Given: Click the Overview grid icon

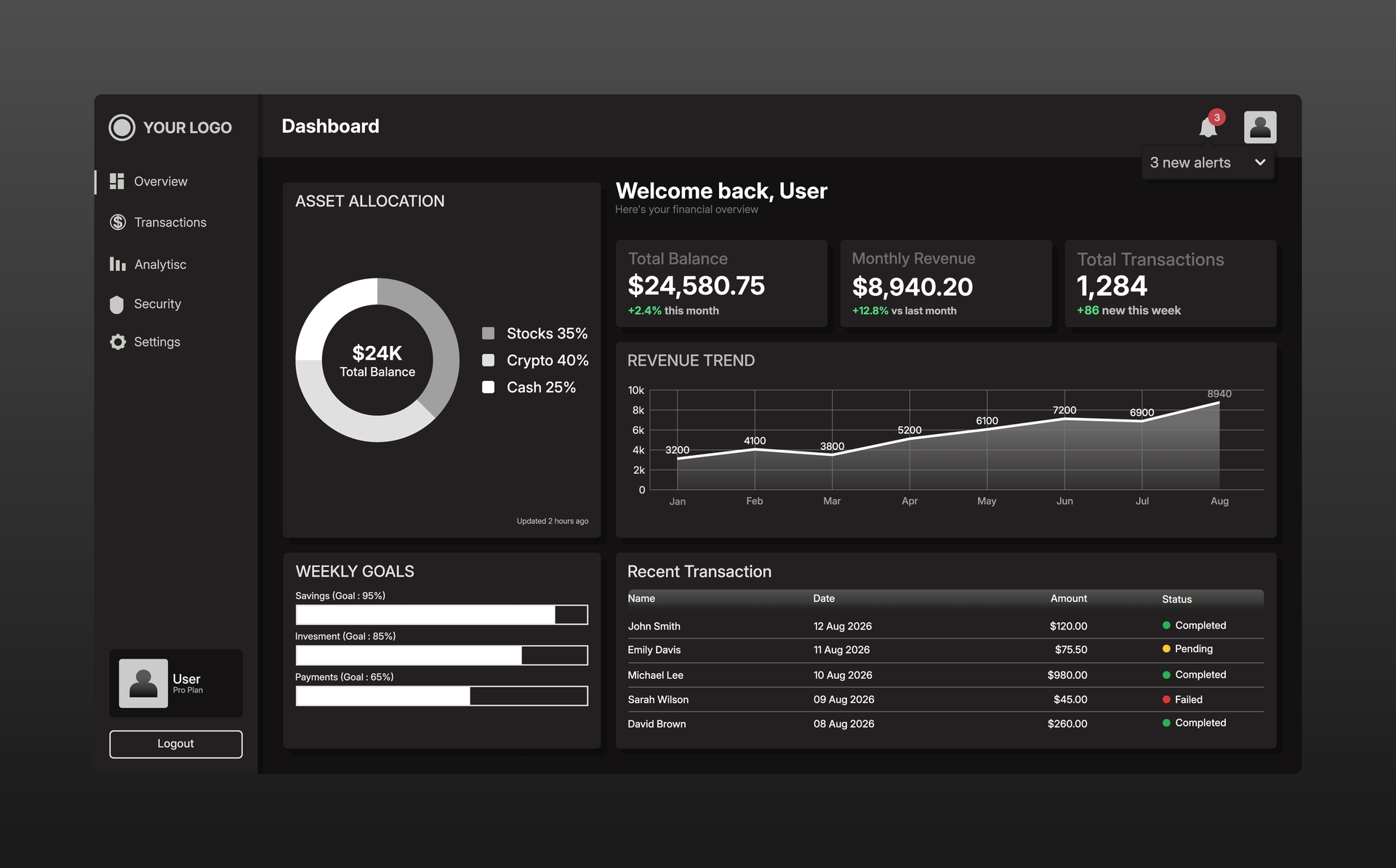Looking at the screenshot, I should [x=117, y=181].
